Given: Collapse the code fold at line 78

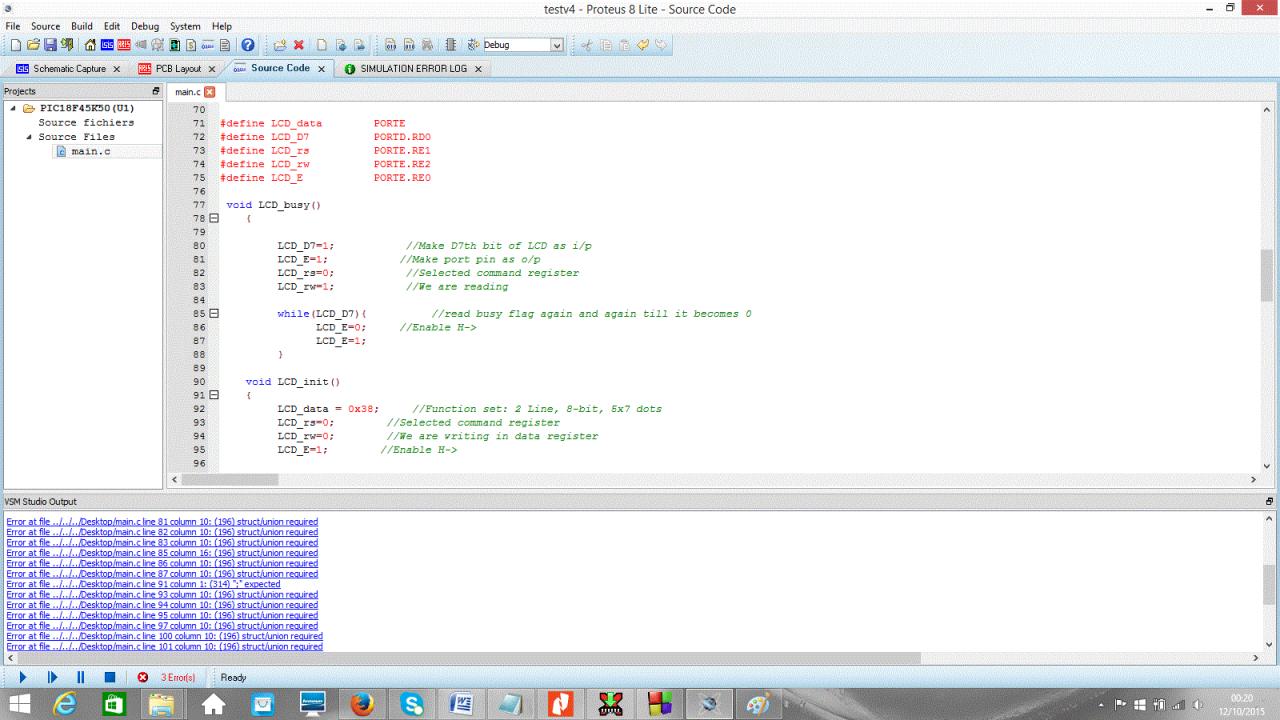Looking at the screenshot, I should click(213, 218).
